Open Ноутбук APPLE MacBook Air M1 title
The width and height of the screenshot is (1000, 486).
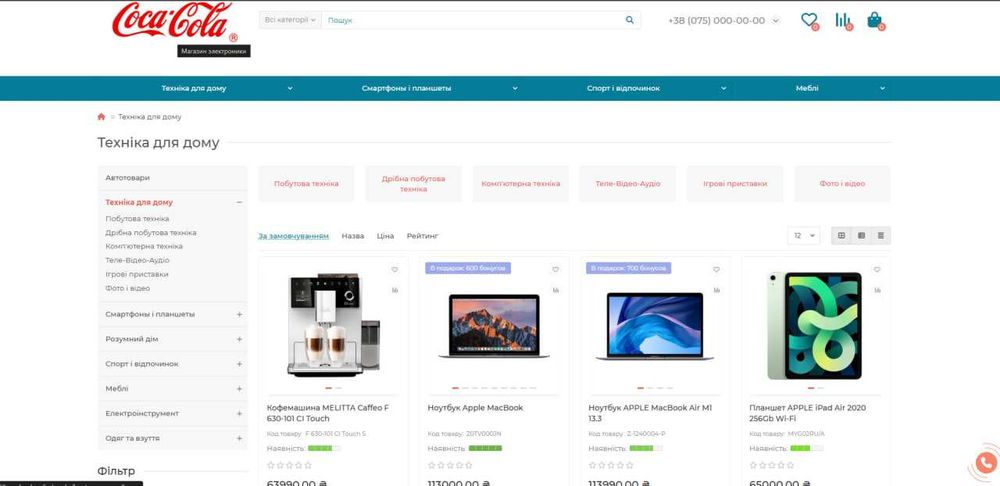[x=650, y=413]
